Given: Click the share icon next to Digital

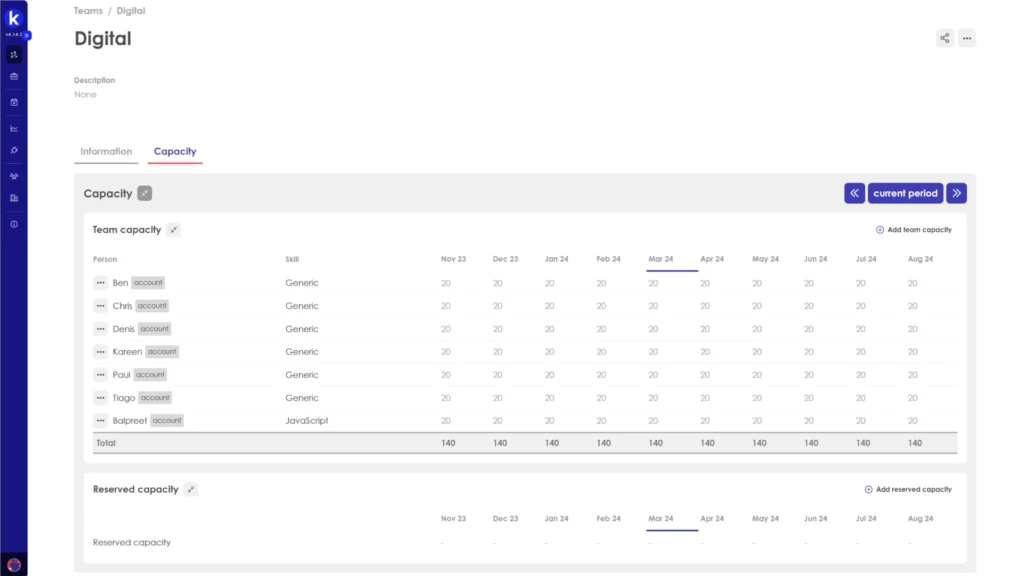Looking at the screenshot, I should click(x=944, y=38).
